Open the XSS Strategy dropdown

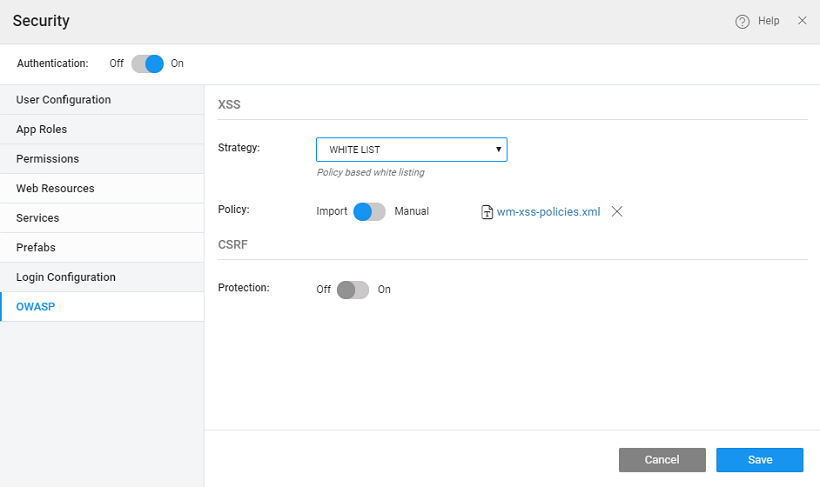coord(411,150)
